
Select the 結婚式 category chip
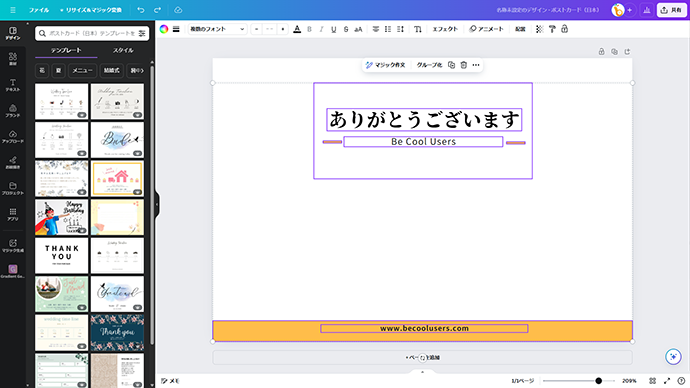(111, 70)
